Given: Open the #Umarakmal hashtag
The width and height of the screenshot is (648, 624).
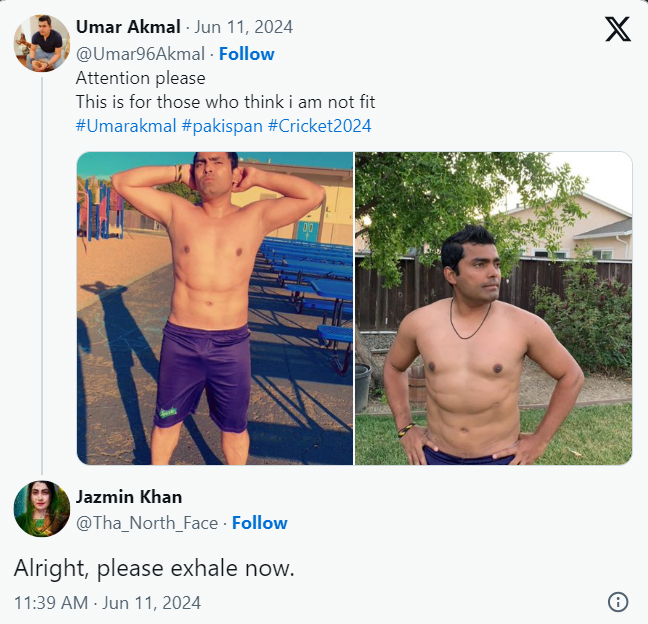Looking at the screenshot, I should pyautogui.click(x=126, y=126).
